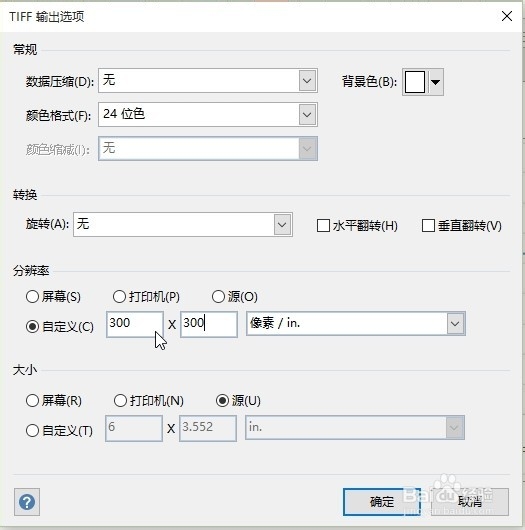This screenshot has height=530, width=525.
Task: Click the 取消 cancel button
Action: tap(470, 502)
